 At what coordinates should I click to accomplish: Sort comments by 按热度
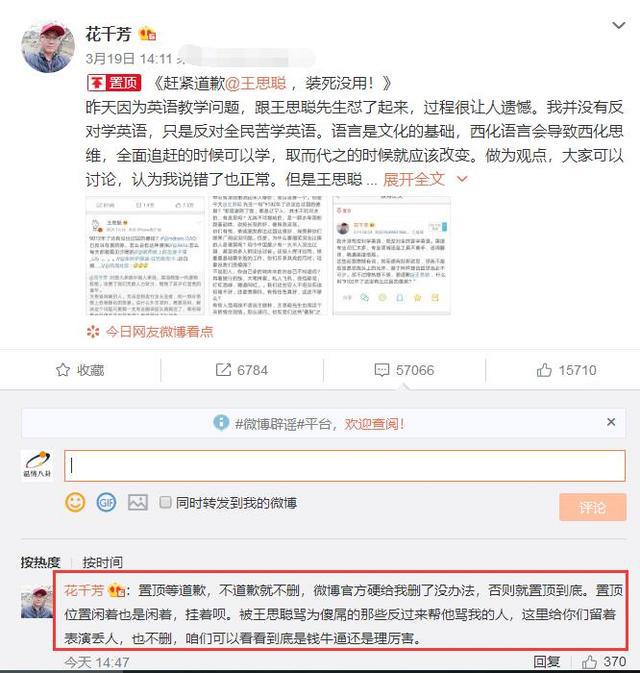40,562
